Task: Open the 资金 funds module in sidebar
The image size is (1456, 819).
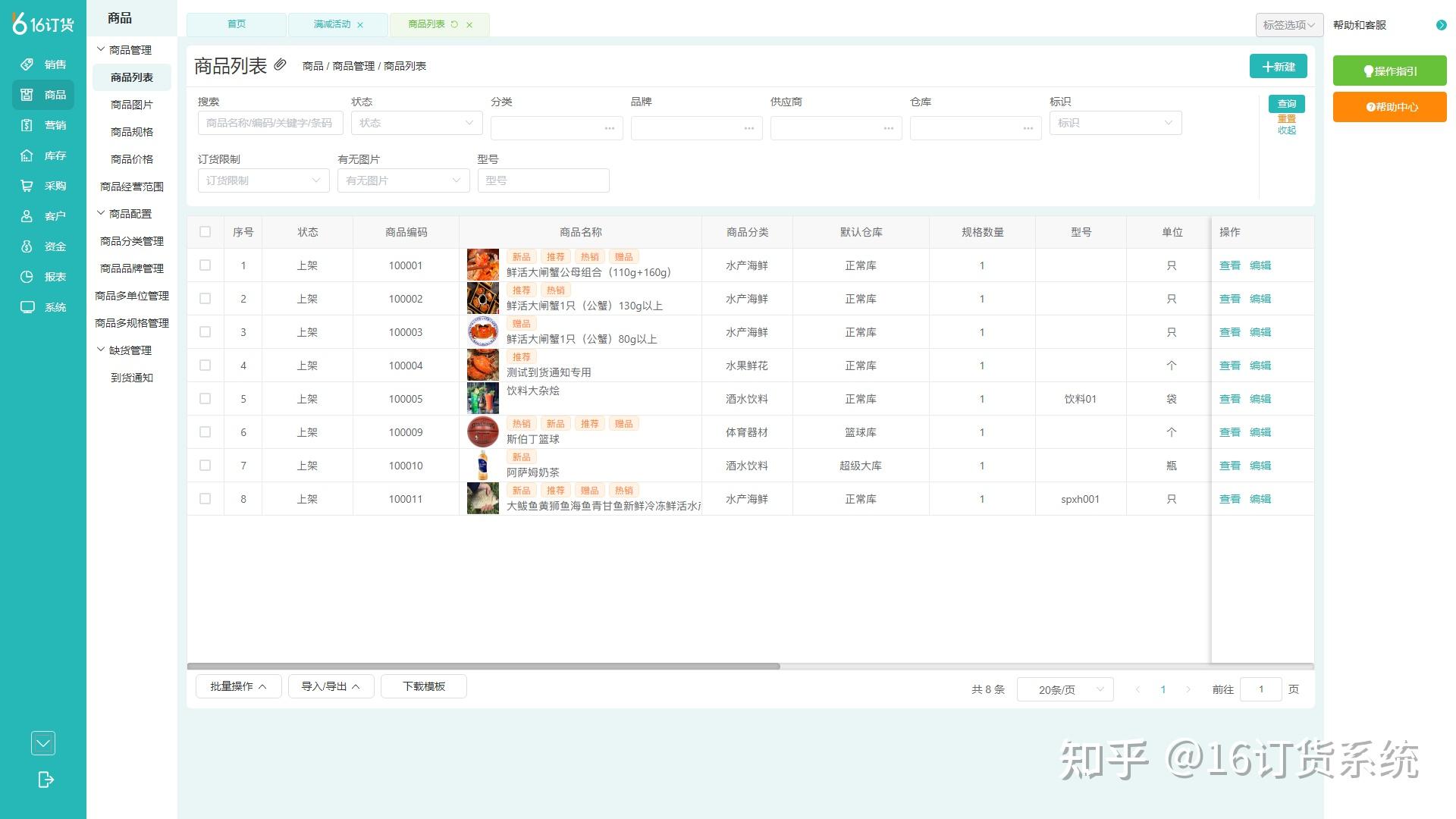Action: click(x=43, y=246)
